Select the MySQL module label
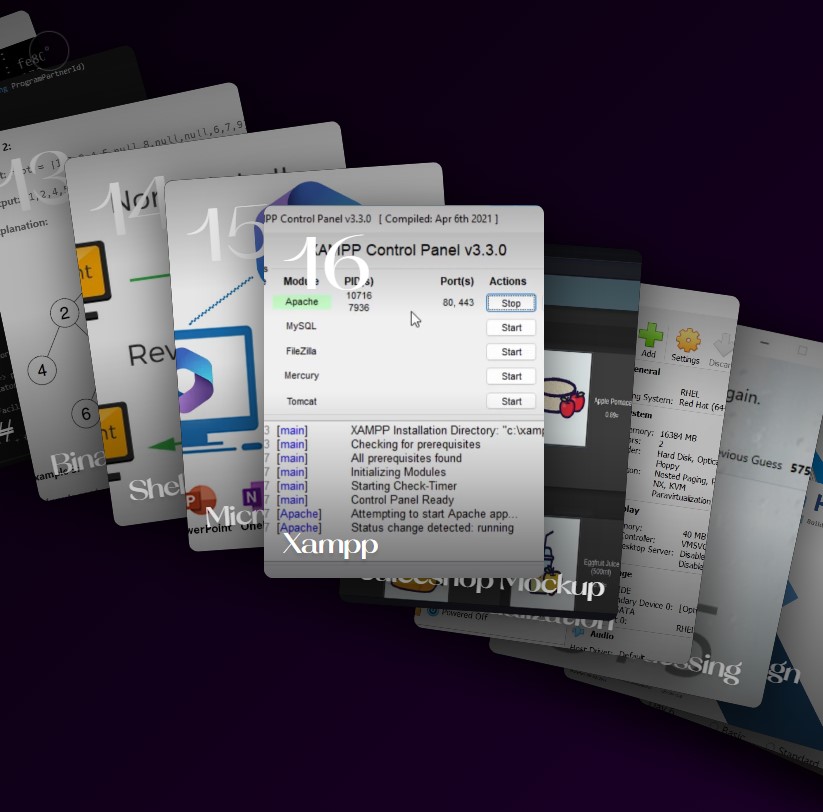 coord(301,326)
